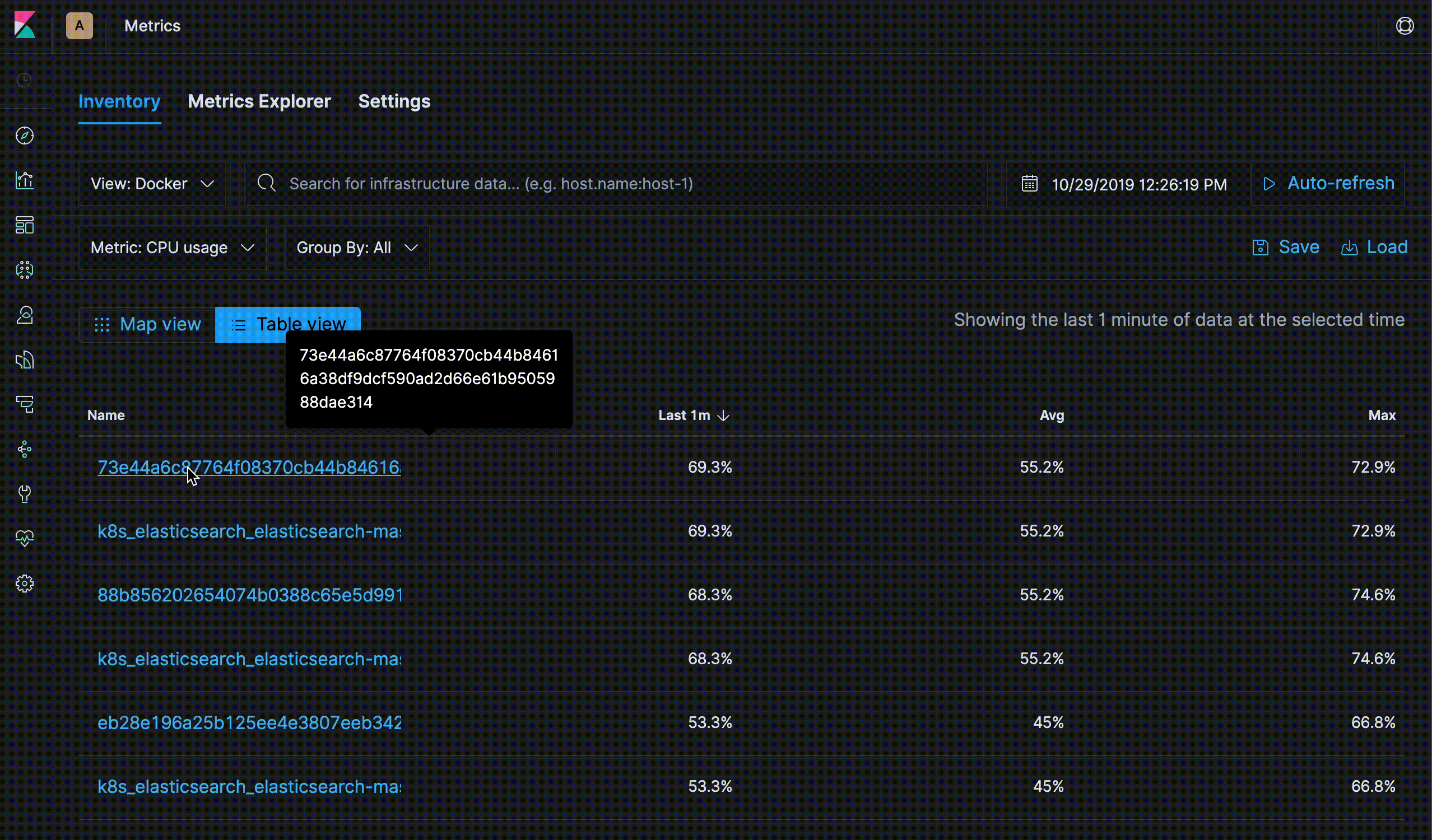Viewport: 1432px width, 840px height.
Task: Open Stack Monitoring heartbeat icon
Action: coord(25,538)
